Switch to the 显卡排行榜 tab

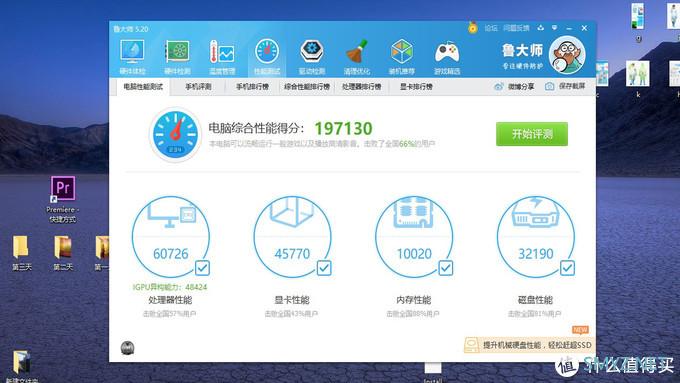tap(416, 87)
